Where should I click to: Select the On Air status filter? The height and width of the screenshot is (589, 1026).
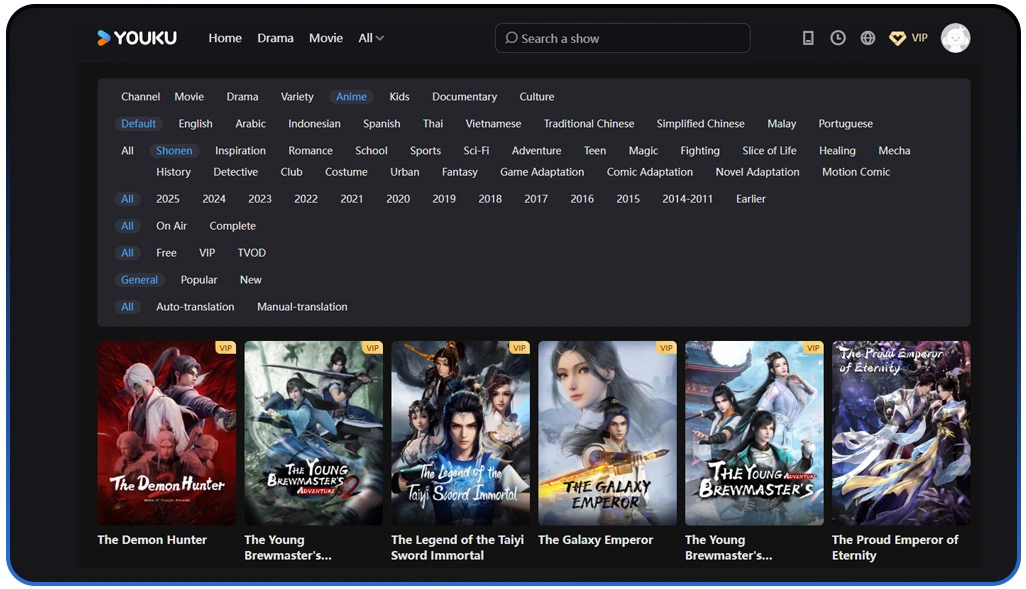pos(171,226)
